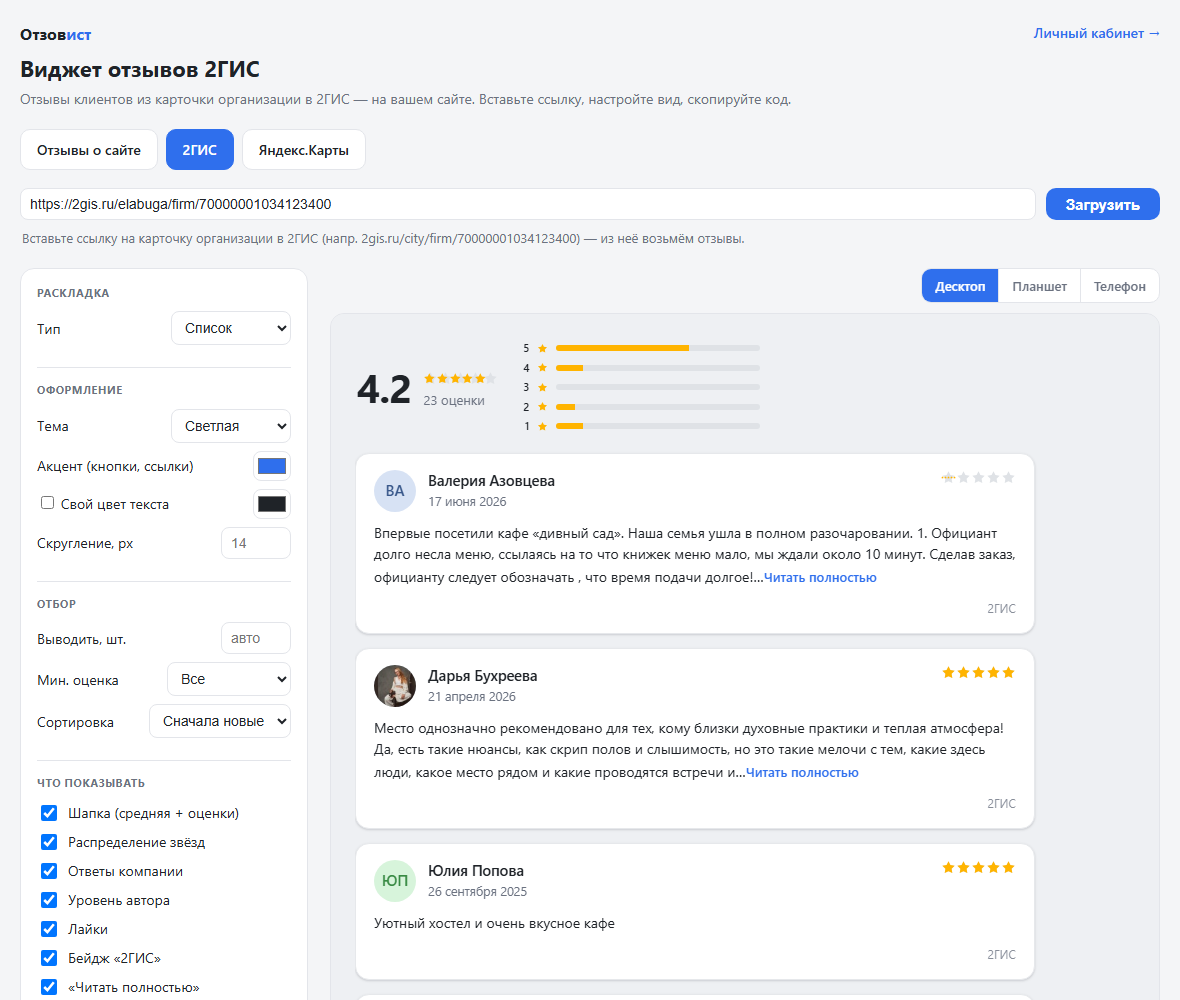Switch to the Яндекс.Карты tab

(304, 150)
